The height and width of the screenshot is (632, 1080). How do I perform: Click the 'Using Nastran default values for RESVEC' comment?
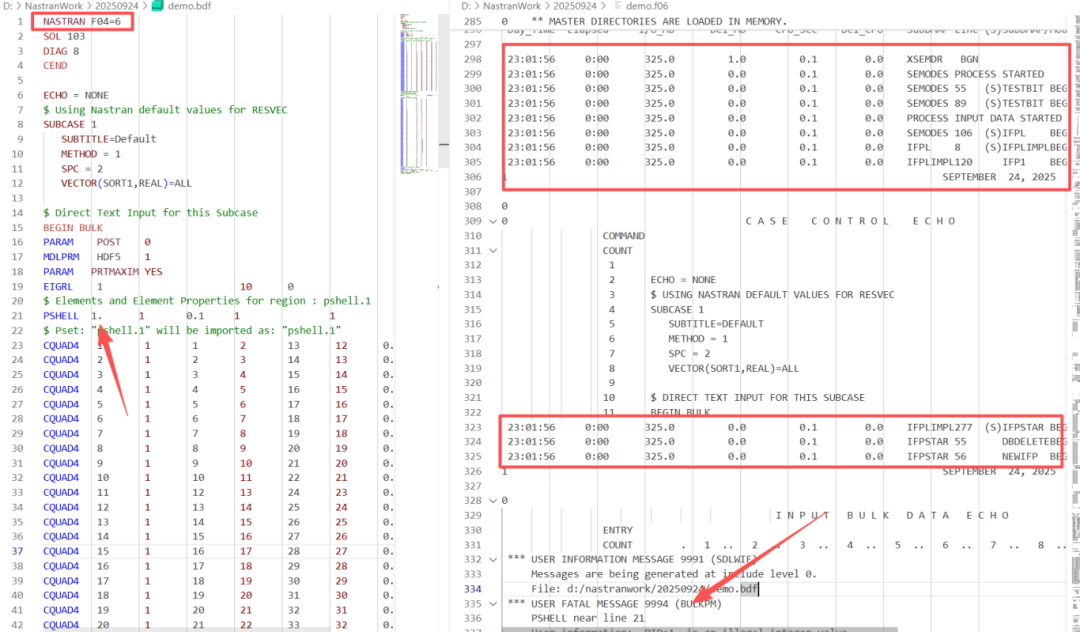pos(165,109)
